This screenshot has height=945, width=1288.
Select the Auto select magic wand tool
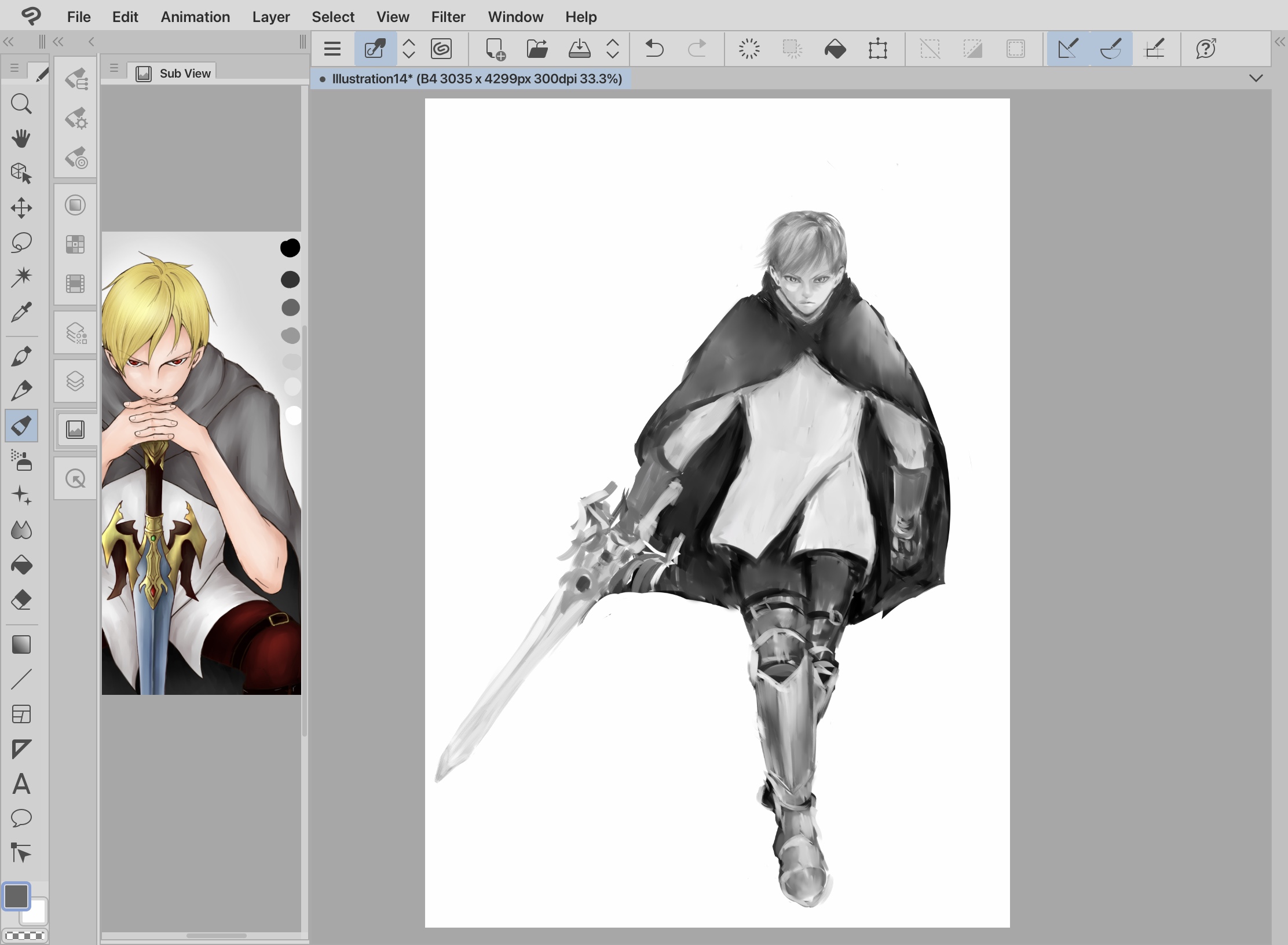tap(21, 277)
